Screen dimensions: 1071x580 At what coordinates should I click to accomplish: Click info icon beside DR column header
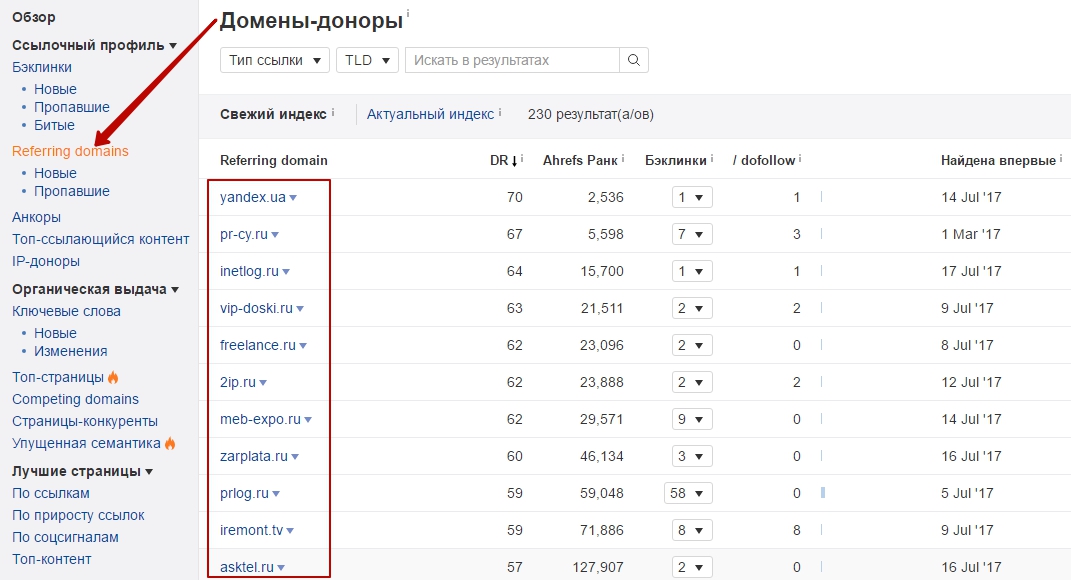(x=522, y=158)
